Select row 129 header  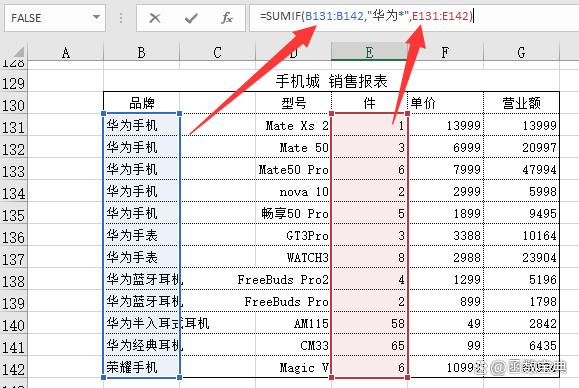[x=14, y=83]
